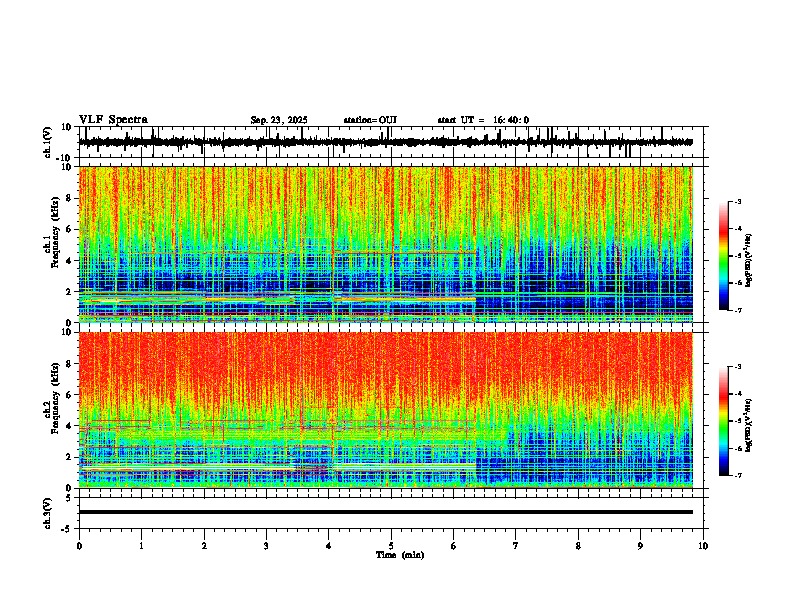Click the "-7" label on ch.1 color bar
Image resolution: width=792 pixels, height=612 pixels.
[x=738, y=310]
